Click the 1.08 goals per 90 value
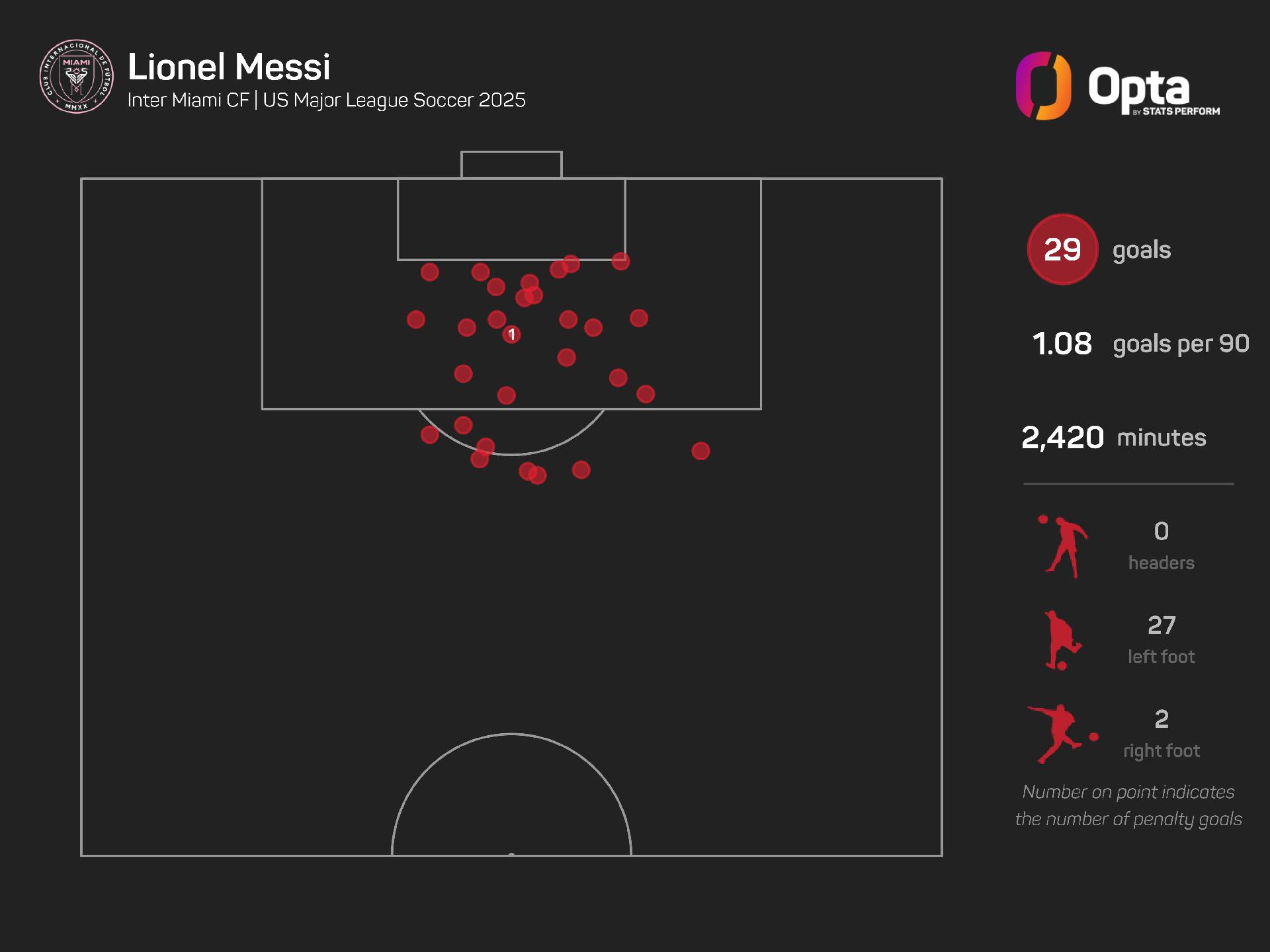 tap(1062, 344)
